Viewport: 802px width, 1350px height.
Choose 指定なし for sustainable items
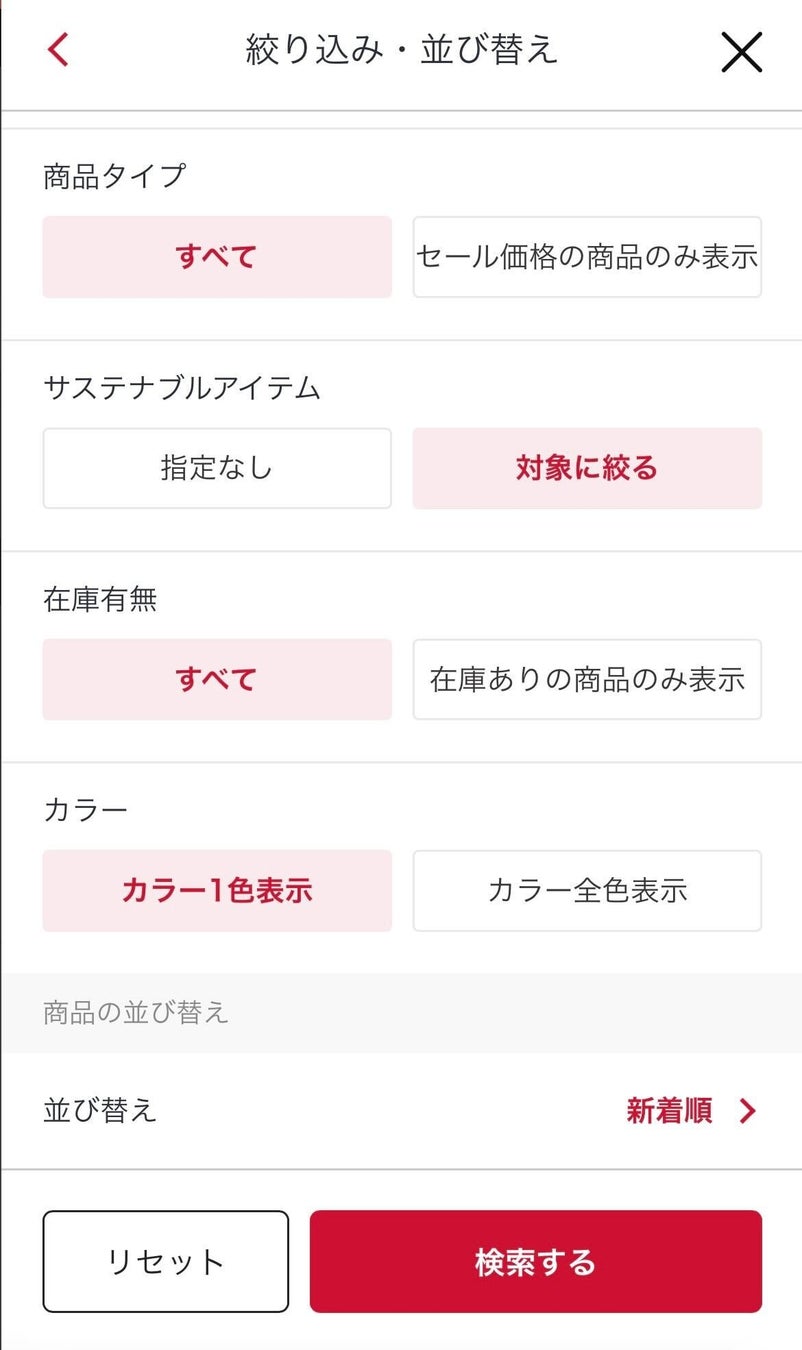217,468
